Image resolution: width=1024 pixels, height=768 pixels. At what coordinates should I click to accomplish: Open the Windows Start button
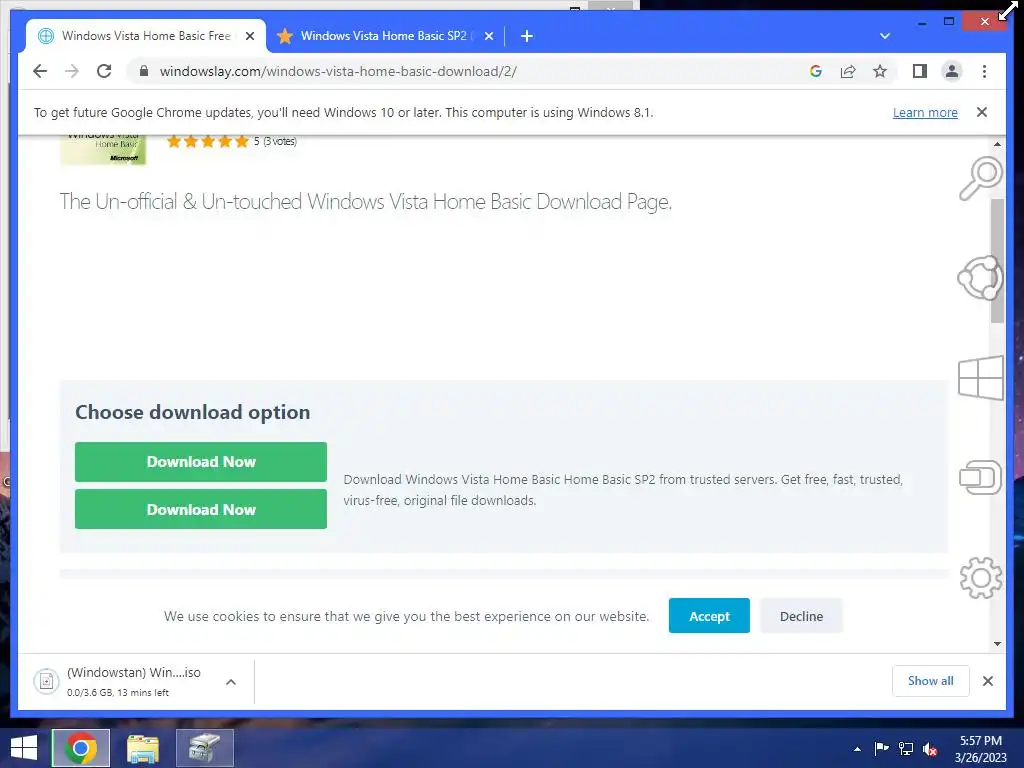pyautogui.click(x=24, y=748)
